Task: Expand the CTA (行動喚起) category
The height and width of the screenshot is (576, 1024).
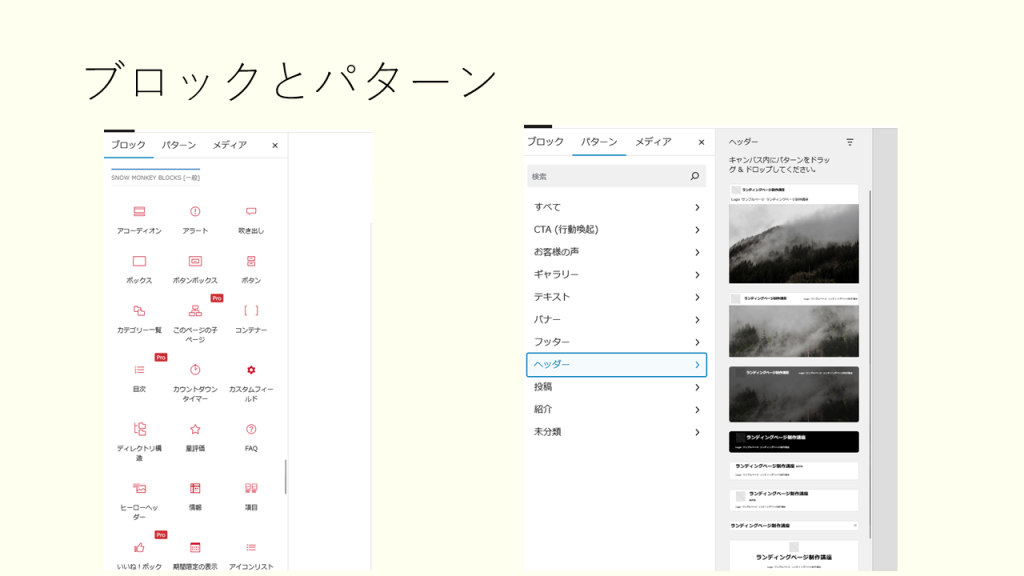Action: [x=616, y=229]
